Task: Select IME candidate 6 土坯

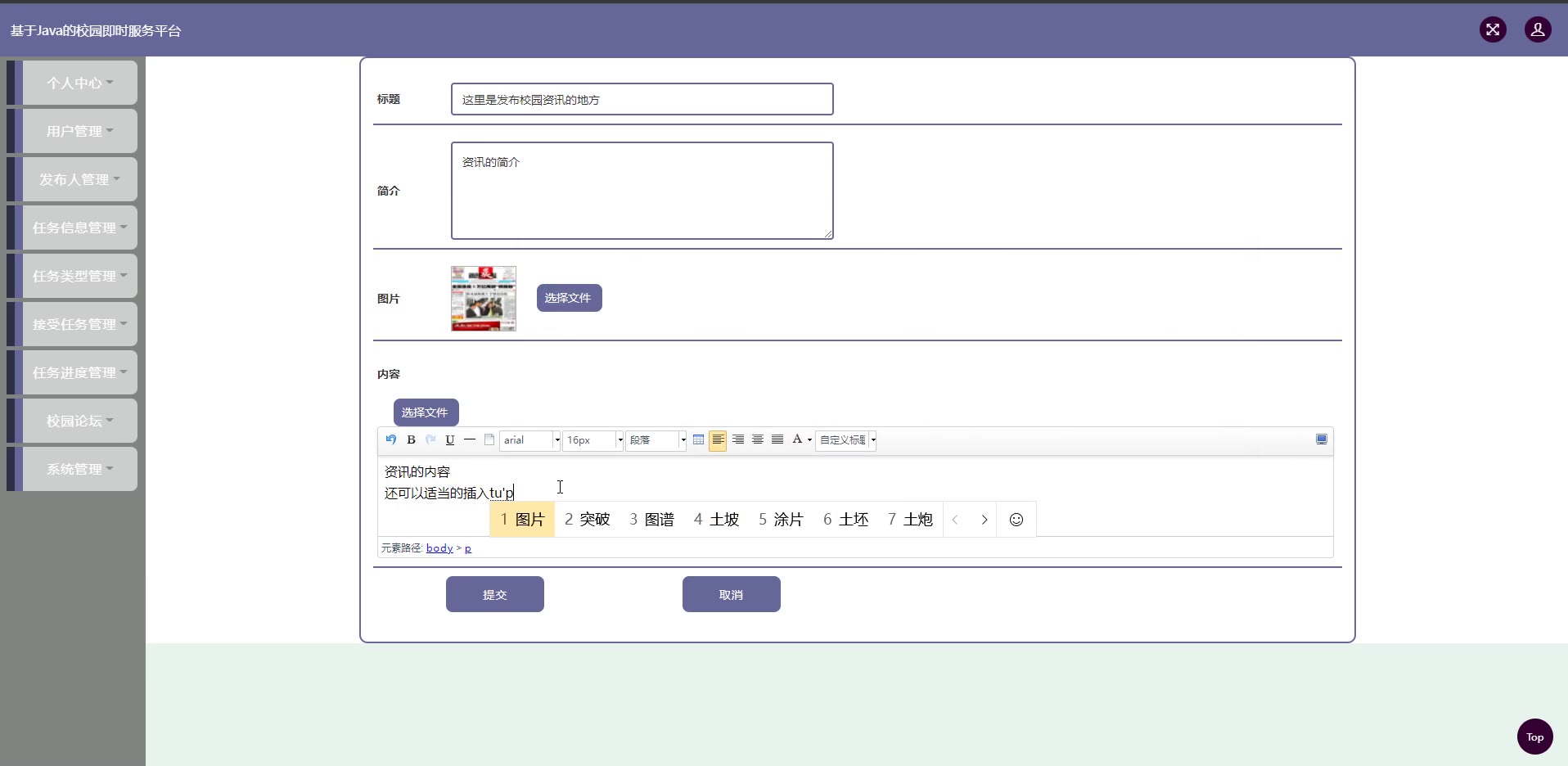Action: [x=846, y=520]
